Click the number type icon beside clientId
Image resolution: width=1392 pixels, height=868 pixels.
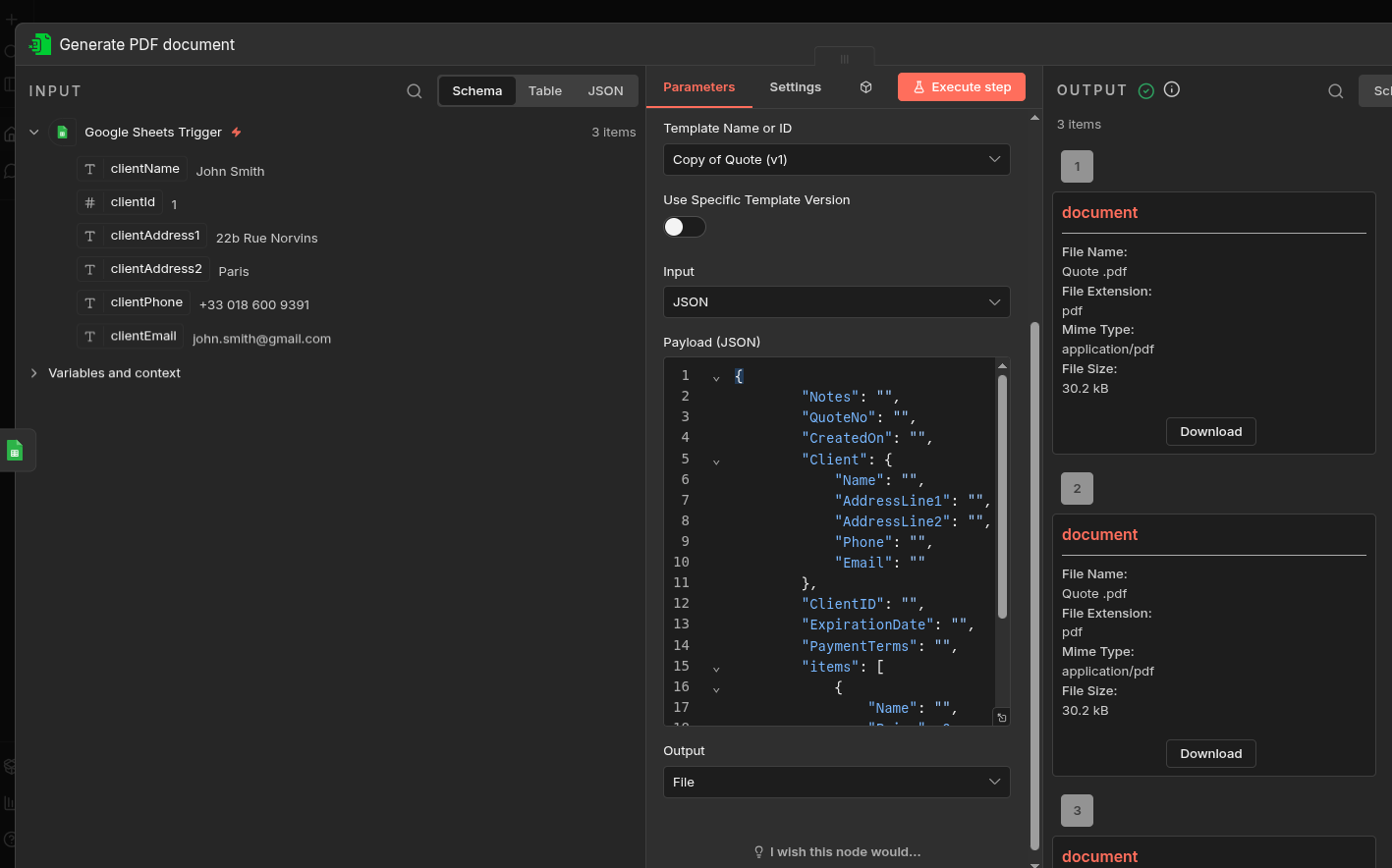tap(87, 202)
